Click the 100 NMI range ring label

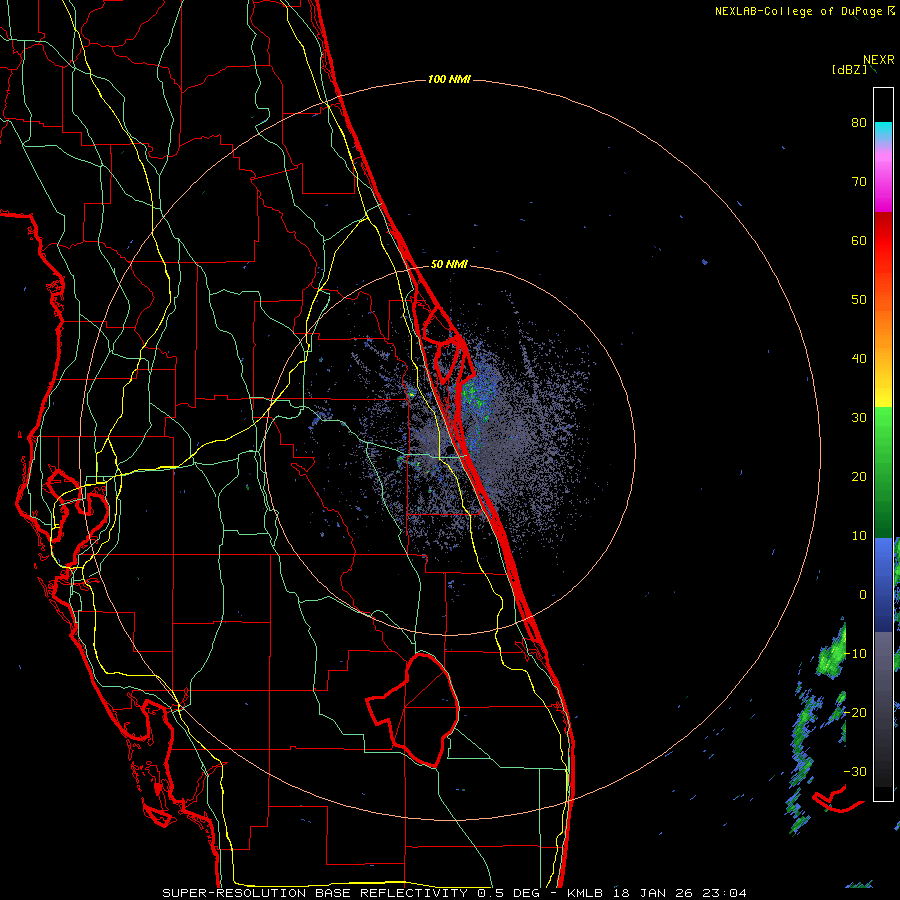point(449,79)
